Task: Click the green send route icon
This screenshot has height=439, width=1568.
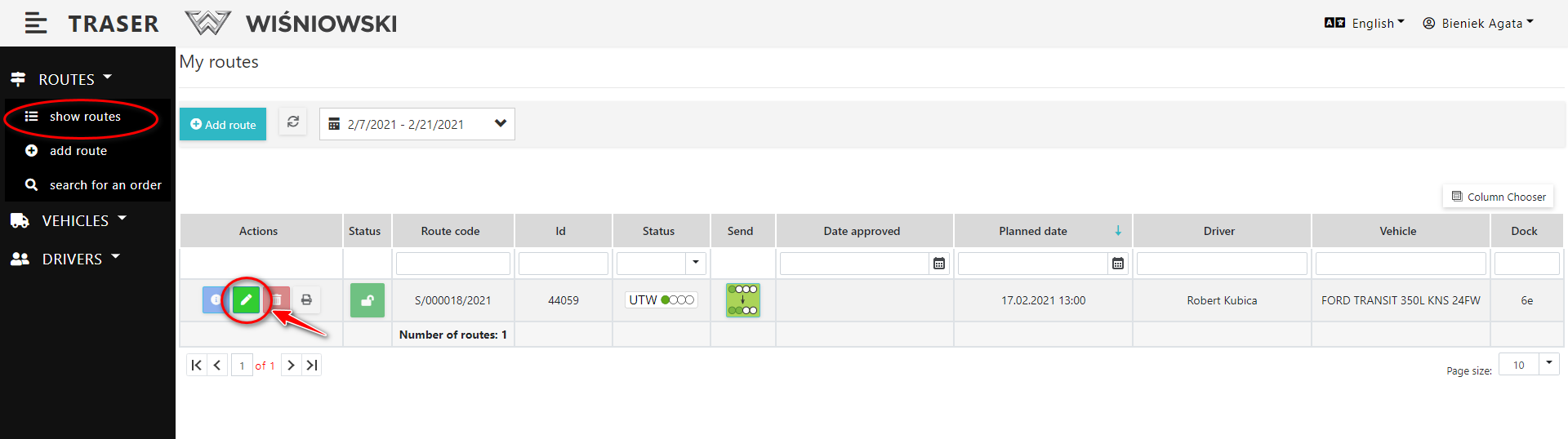Action: tap(742, 300)
